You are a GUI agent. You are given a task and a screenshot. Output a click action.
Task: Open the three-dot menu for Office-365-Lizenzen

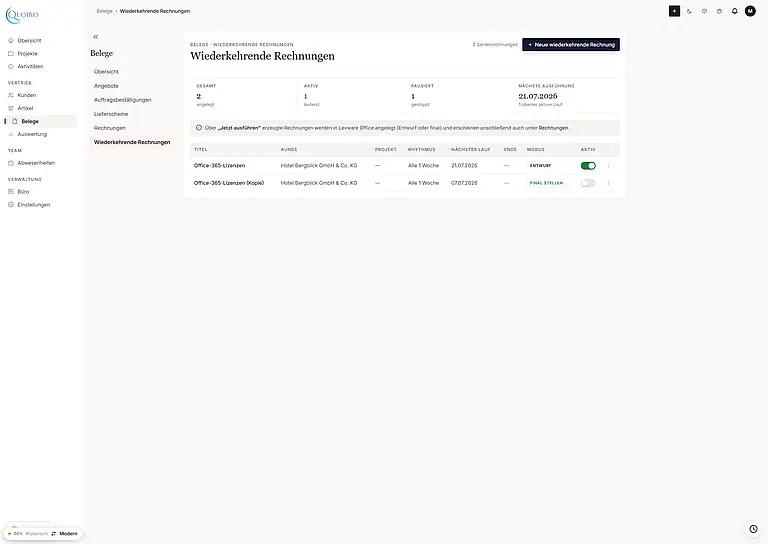click(609, 166)
